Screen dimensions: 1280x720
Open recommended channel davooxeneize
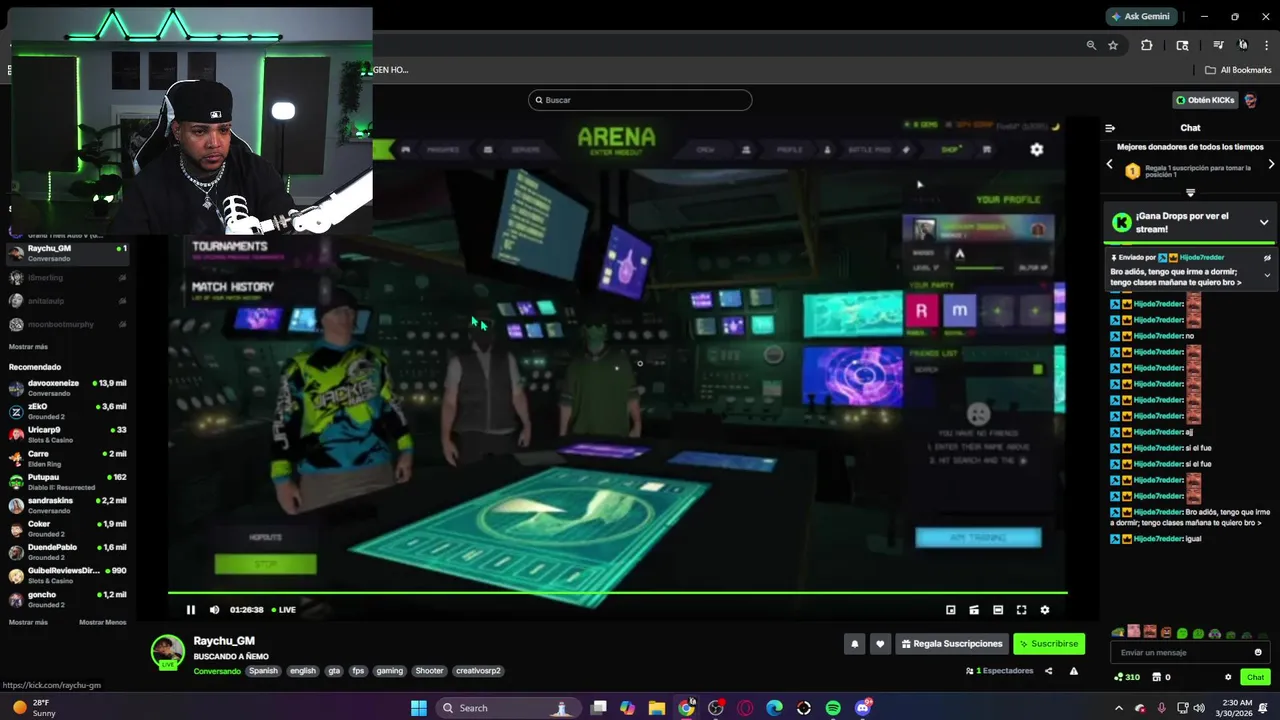pyautogui.click(x=68, y=388)
